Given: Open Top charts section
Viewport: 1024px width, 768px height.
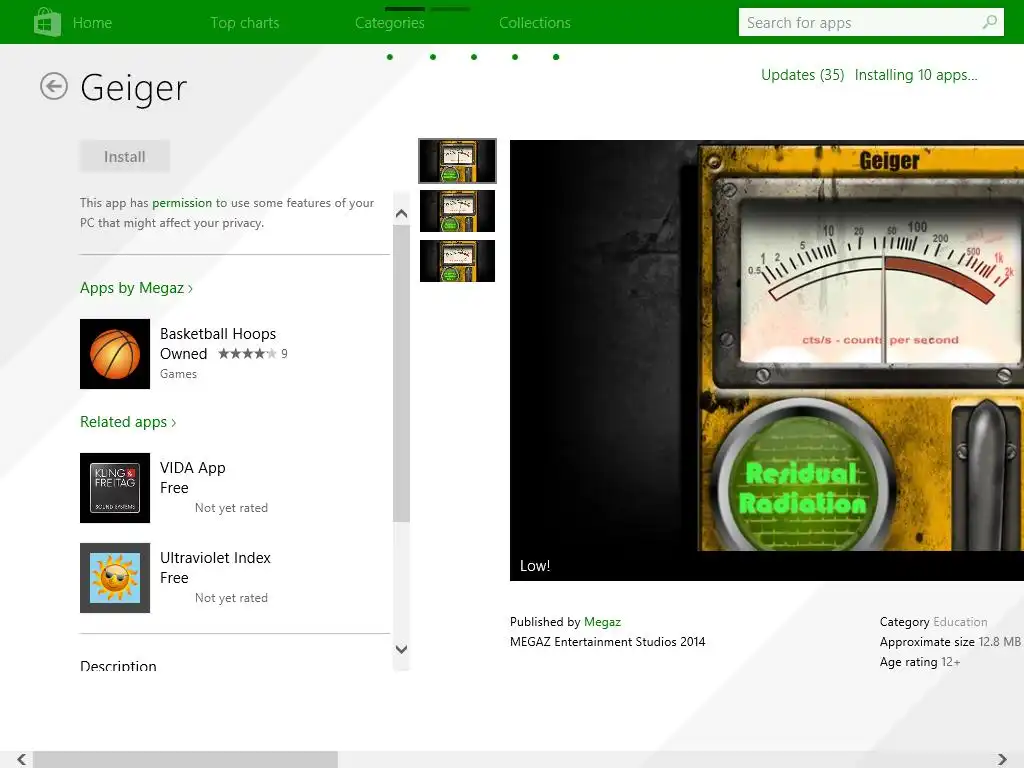Looking at the screenshot, I should pos(245,23).
